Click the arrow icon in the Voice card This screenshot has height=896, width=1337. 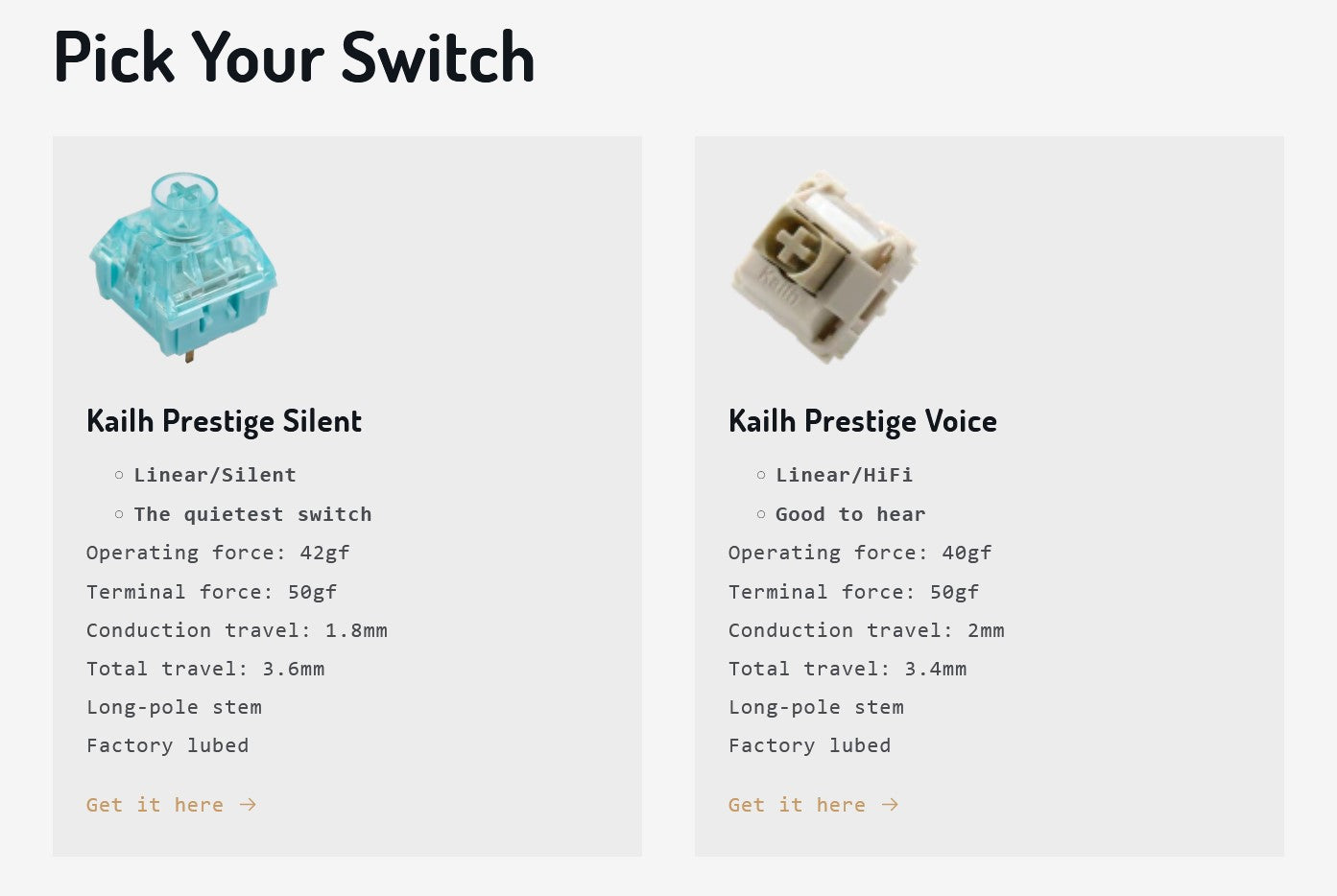(x=890, y=805)
